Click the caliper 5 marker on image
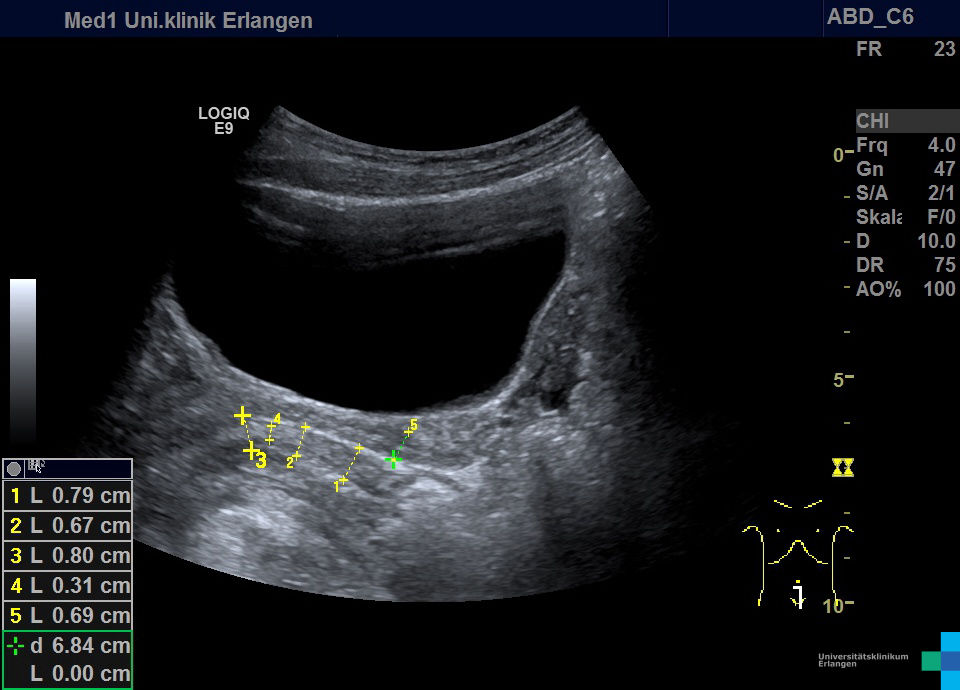The height and width of the screenshot is (690, 960). point(412,425)
